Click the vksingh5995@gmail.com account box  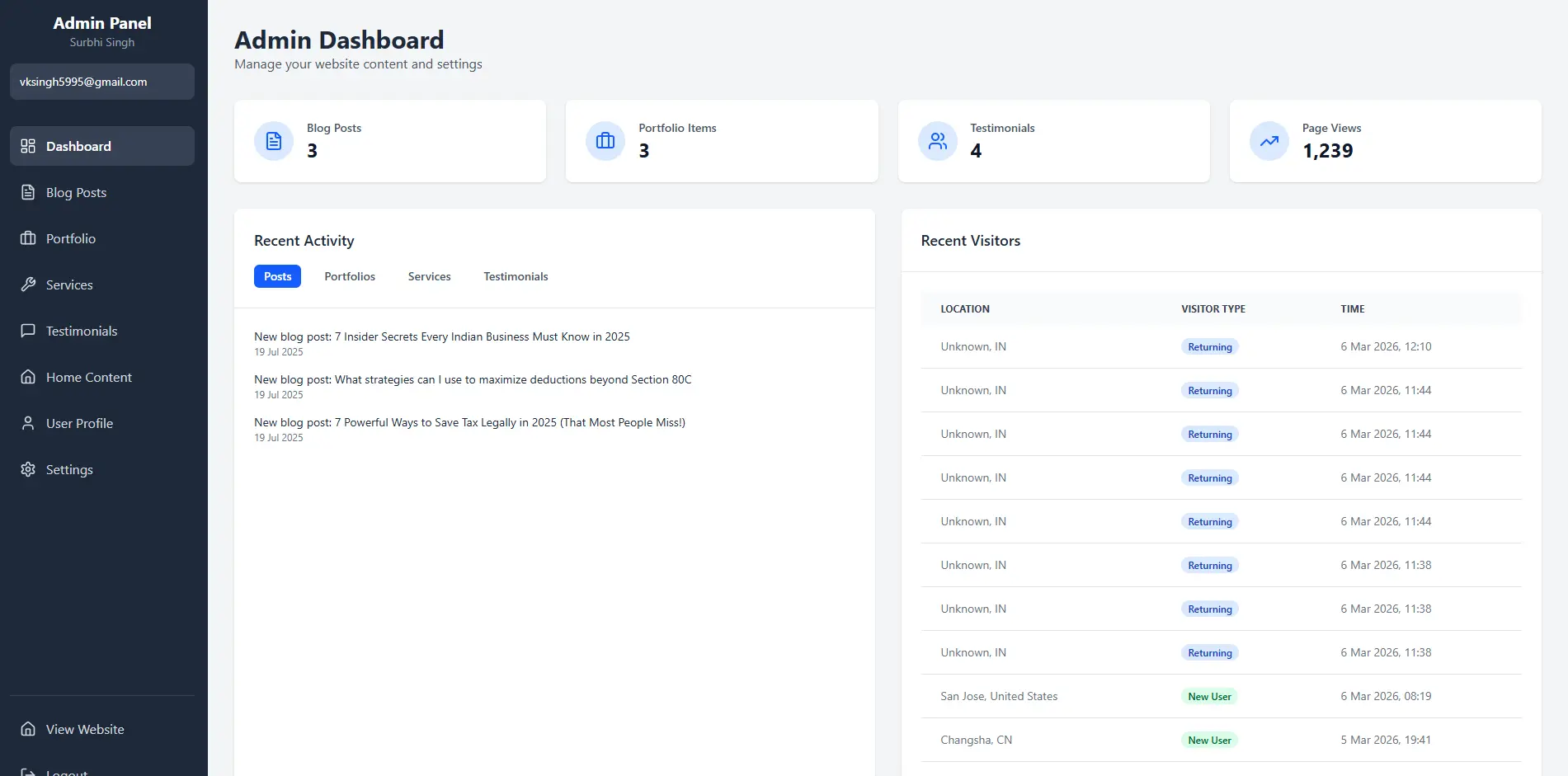[102, 82]
